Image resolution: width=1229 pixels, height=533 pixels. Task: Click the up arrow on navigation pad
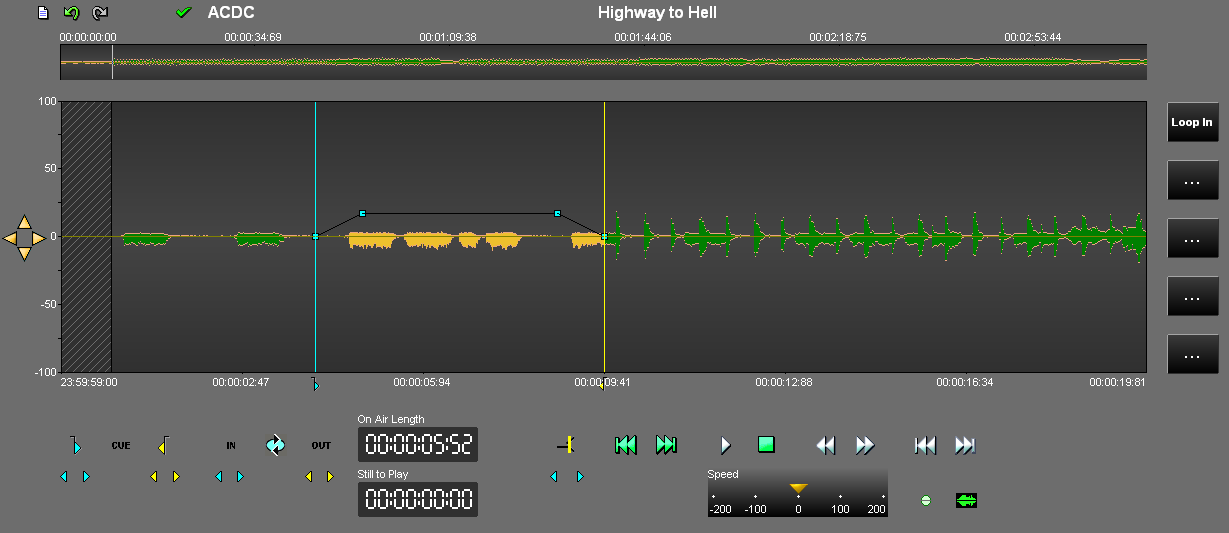coord(24,222)
